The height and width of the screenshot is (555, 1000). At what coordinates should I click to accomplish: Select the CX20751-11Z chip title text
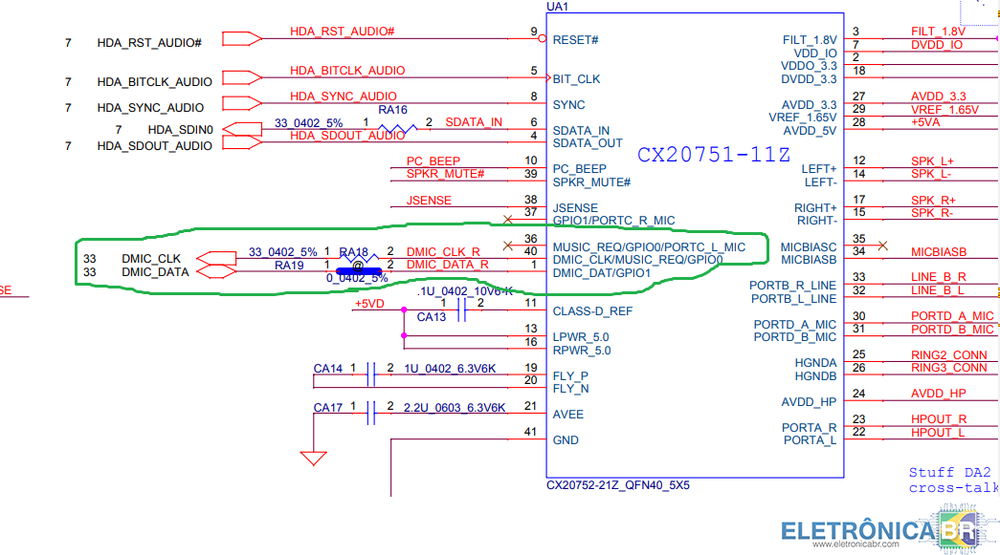point(714,155)
